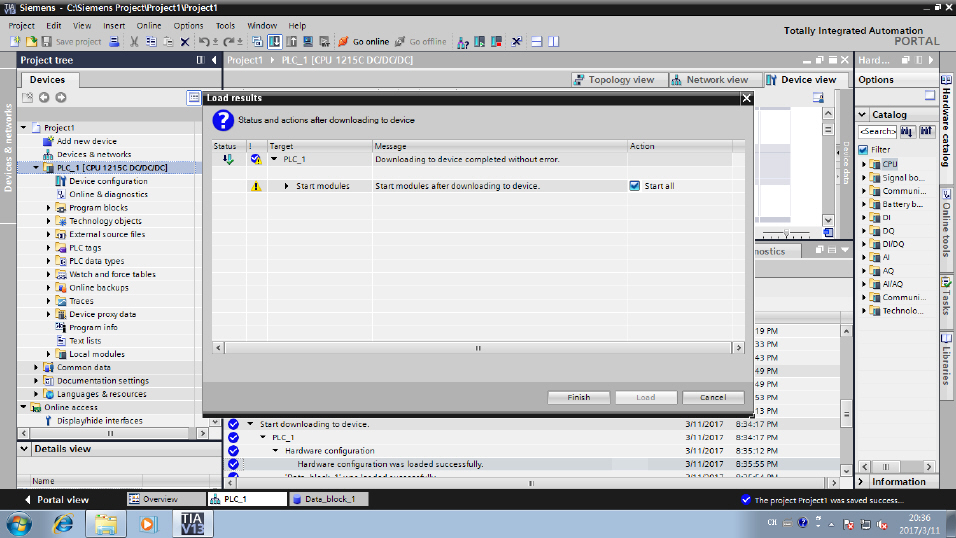956x538 pixels.
Task: Open the Edit menu
Action: tap(54, 26)
